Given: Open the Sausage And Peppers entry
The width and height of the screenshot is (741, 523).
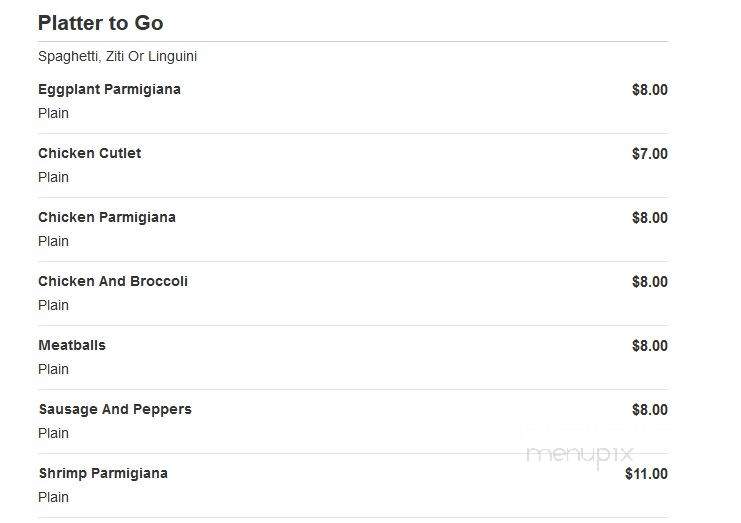Looking at the screenshot, I should tap(115, 409).
